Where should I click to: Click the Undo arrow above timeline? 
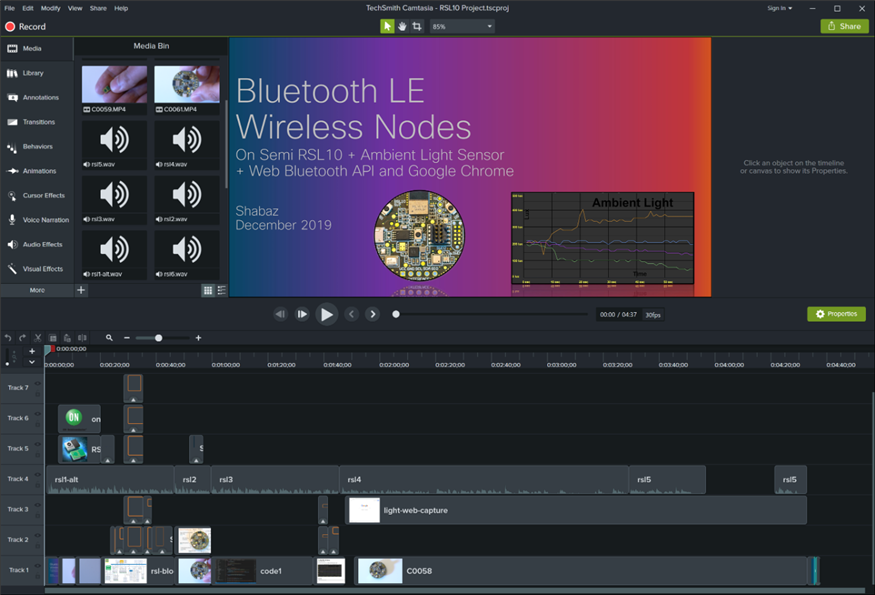pos(8,338)
